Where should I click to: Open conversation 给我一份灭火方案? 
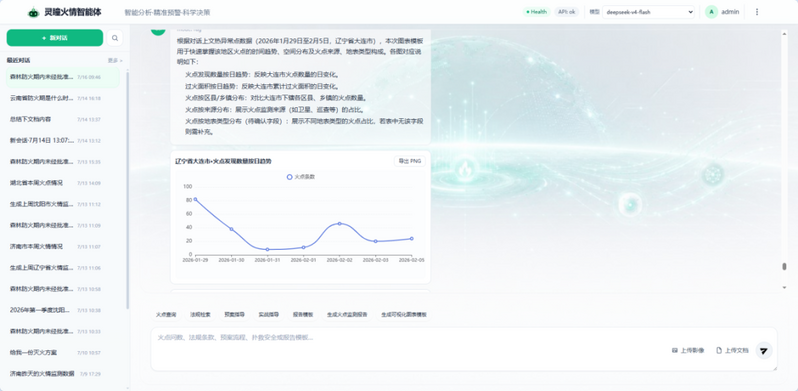(63, 352)
